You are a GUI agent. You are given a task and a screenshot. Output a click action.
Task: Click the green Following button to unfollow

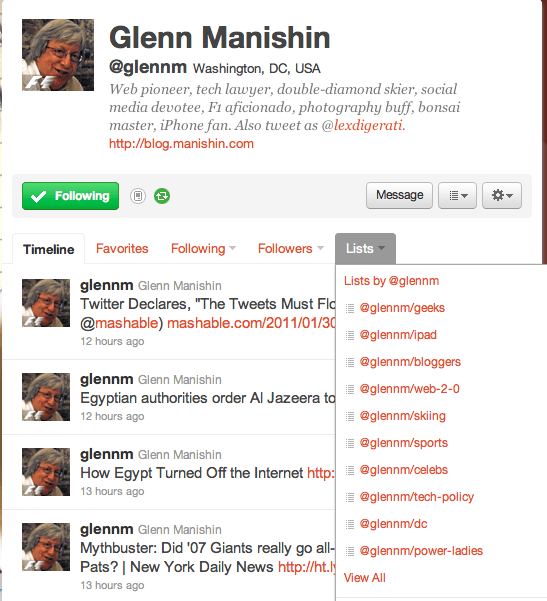[x=71, y=196]
